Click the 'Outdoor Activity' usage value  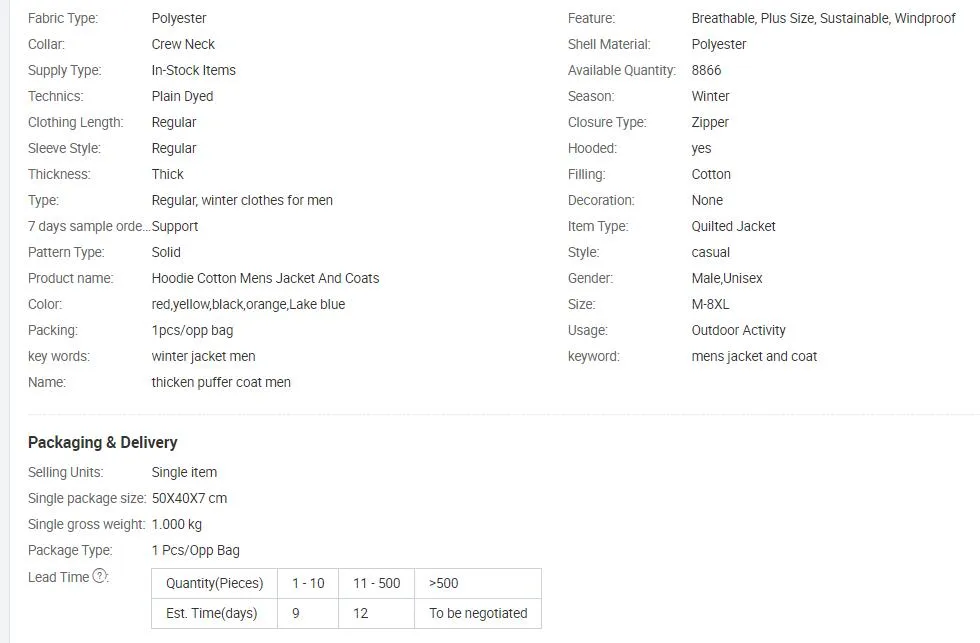click(738, 330)
